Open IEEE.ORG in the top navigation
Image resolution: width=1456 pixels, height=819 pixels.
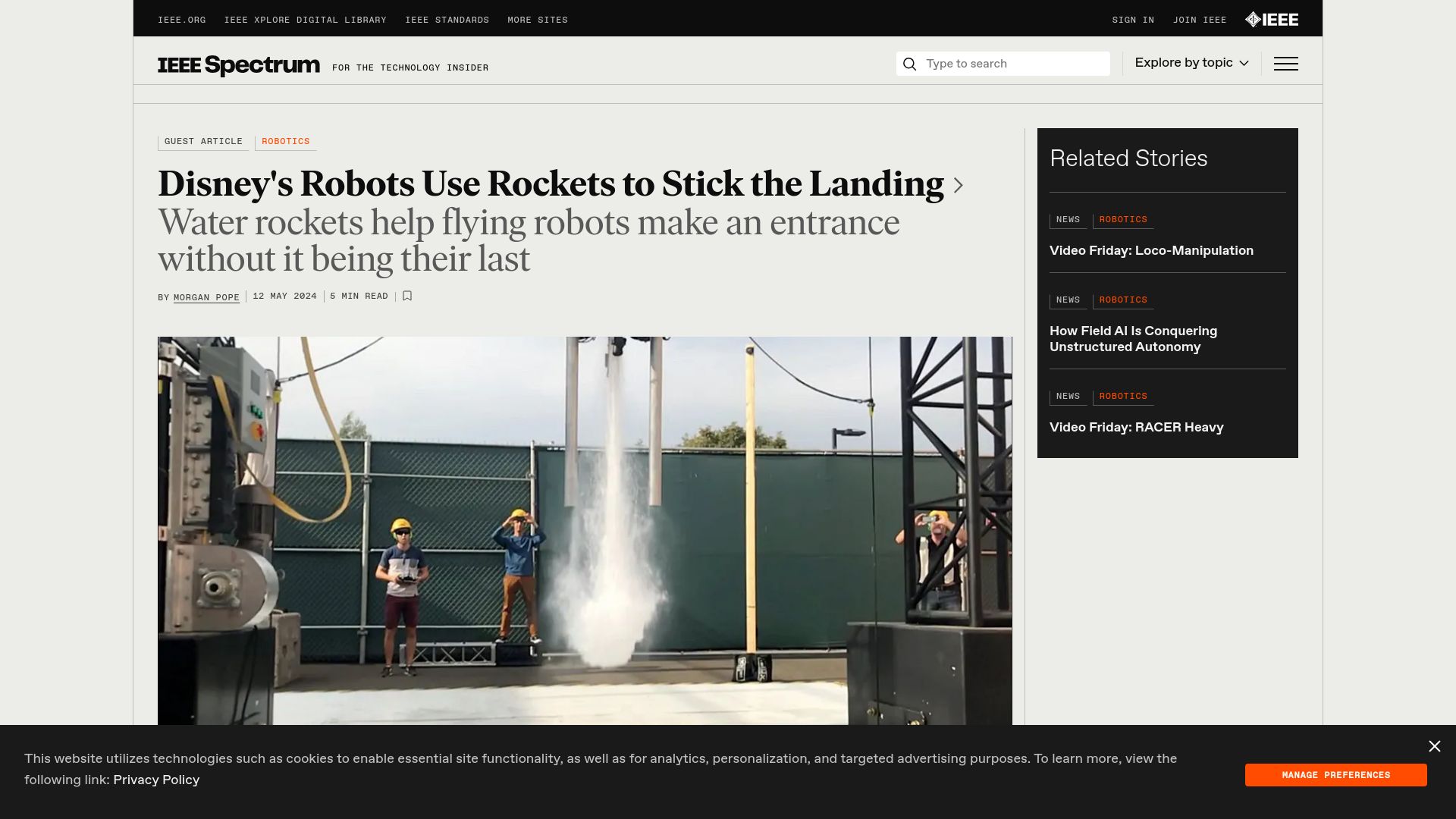coord(181,20)
